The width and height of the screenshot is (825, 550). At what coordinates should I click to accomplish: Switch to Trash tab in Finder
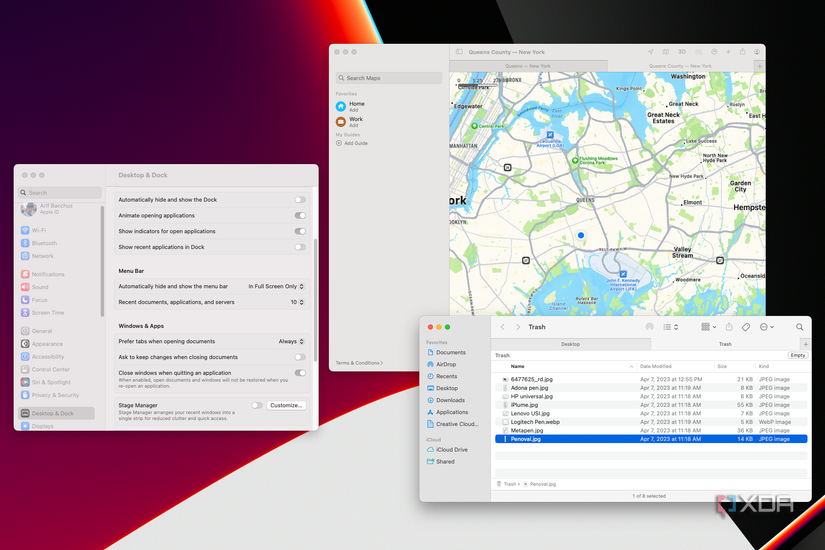(725, 344)
